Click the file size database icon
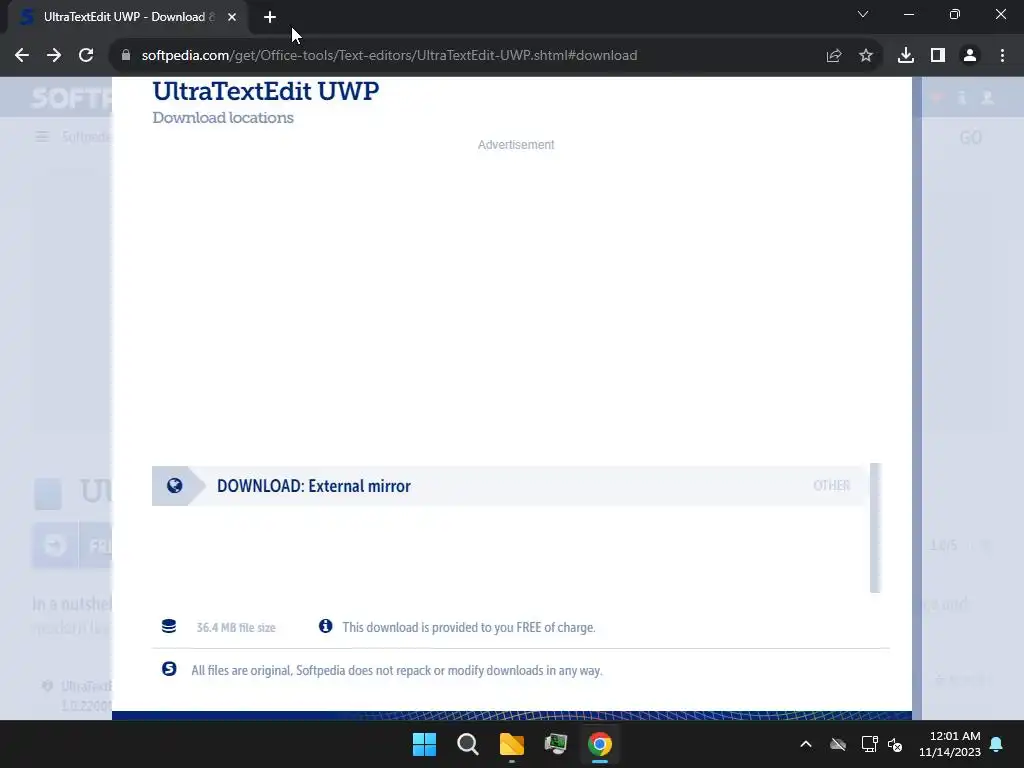The width and height of the screenshot is (1024, 768). 168,626
